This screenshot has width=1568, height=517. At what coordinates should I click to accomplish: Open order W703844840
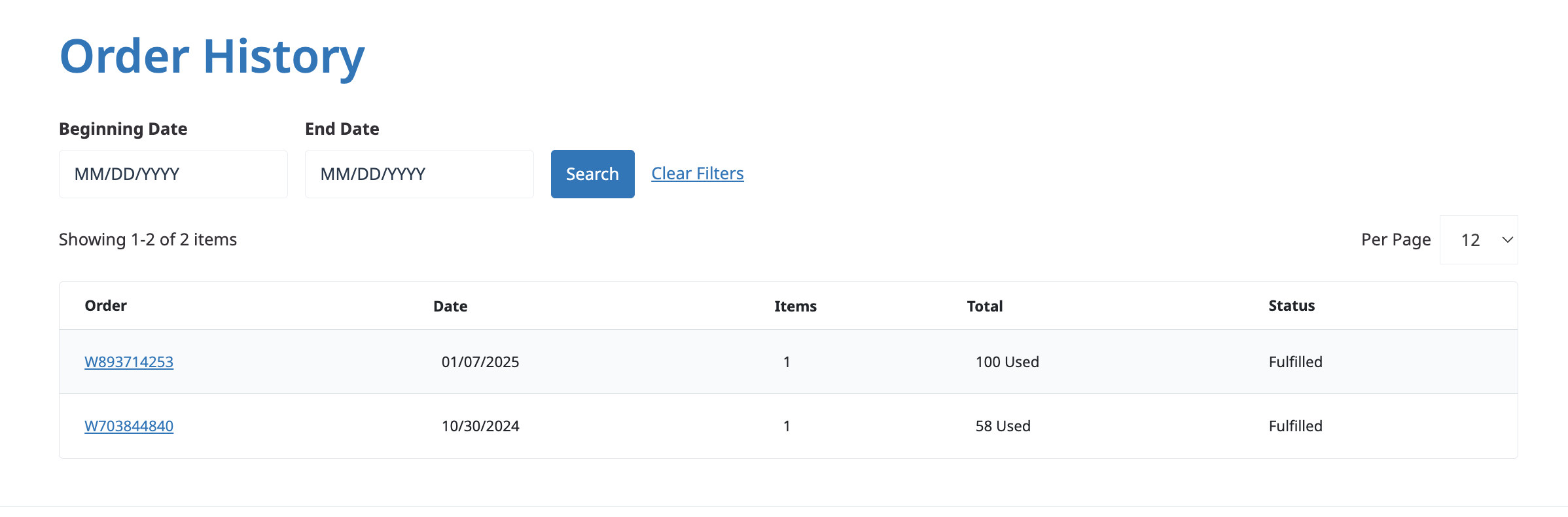129,426
